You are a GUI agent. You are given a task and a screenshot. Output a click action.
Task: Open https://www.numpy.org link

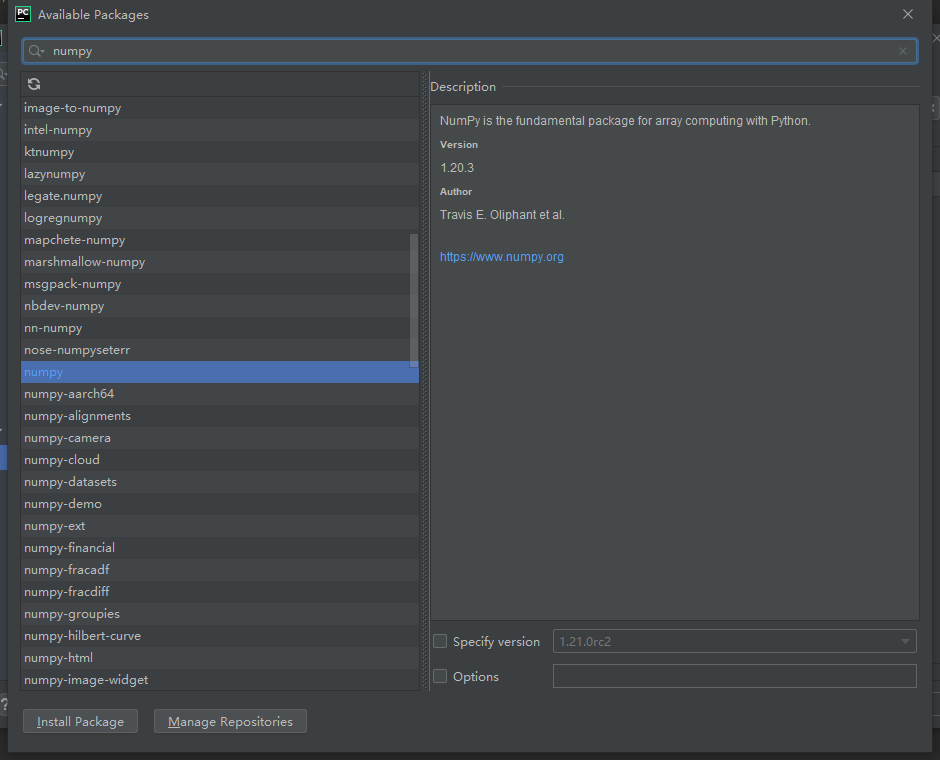(x=501, y=256)
